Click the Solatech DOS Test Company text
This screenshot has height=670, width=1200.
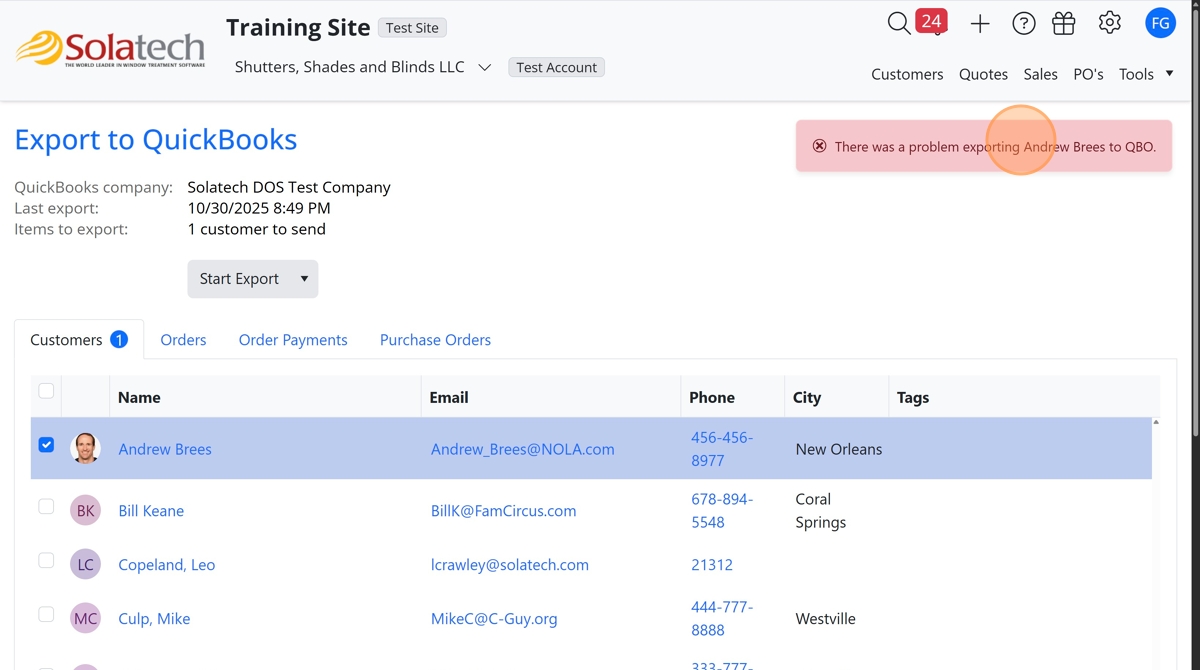(289, 187)
